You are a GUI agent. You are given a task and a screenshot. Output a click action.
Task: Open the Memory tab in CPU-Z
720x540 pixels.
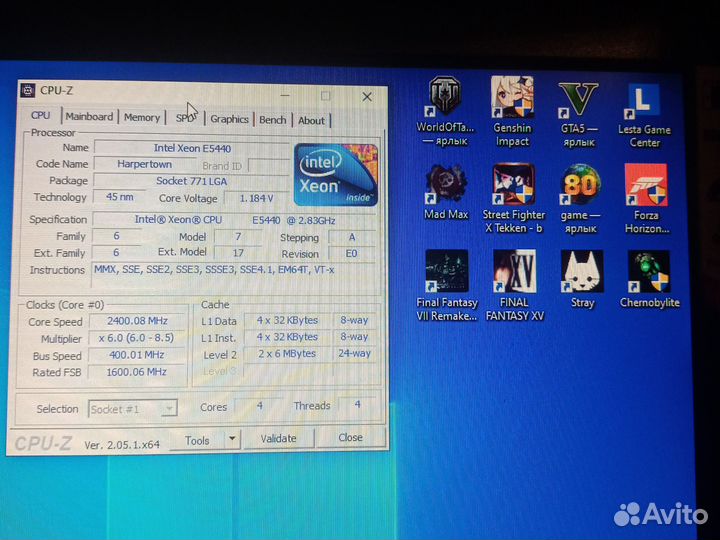pyautogui.click(x=142, y=118)
